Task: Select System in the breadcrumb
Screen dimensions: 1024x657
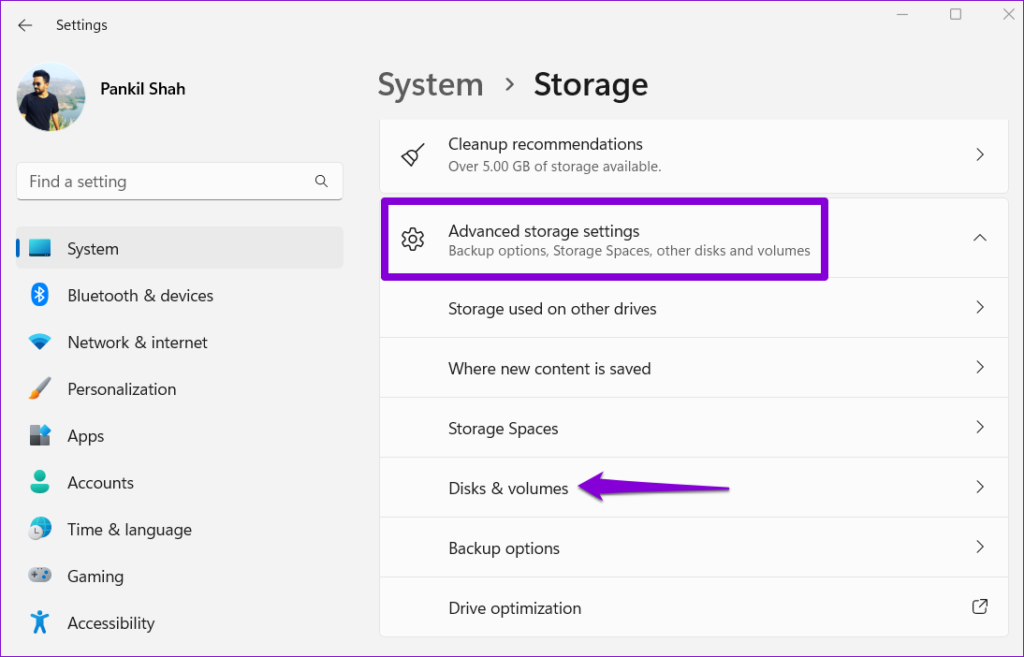Action: pos(430,85)
